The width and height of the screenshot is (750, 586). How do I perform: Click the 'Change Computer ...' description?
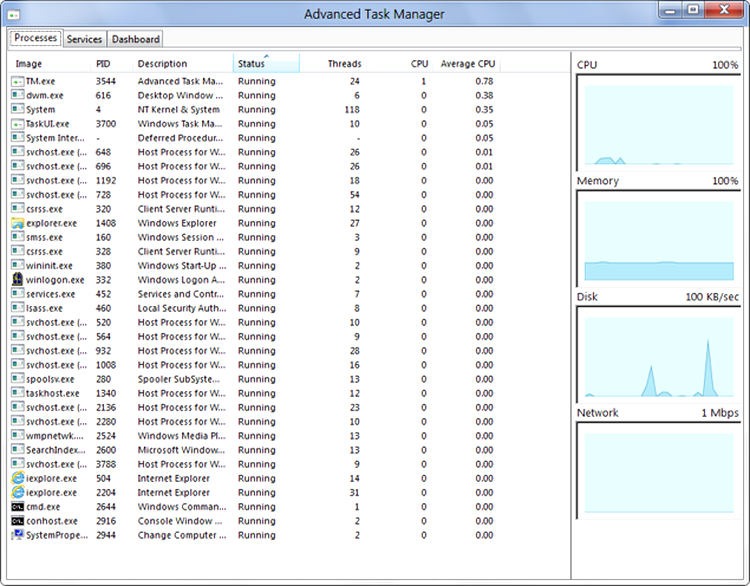click(182, 535)
